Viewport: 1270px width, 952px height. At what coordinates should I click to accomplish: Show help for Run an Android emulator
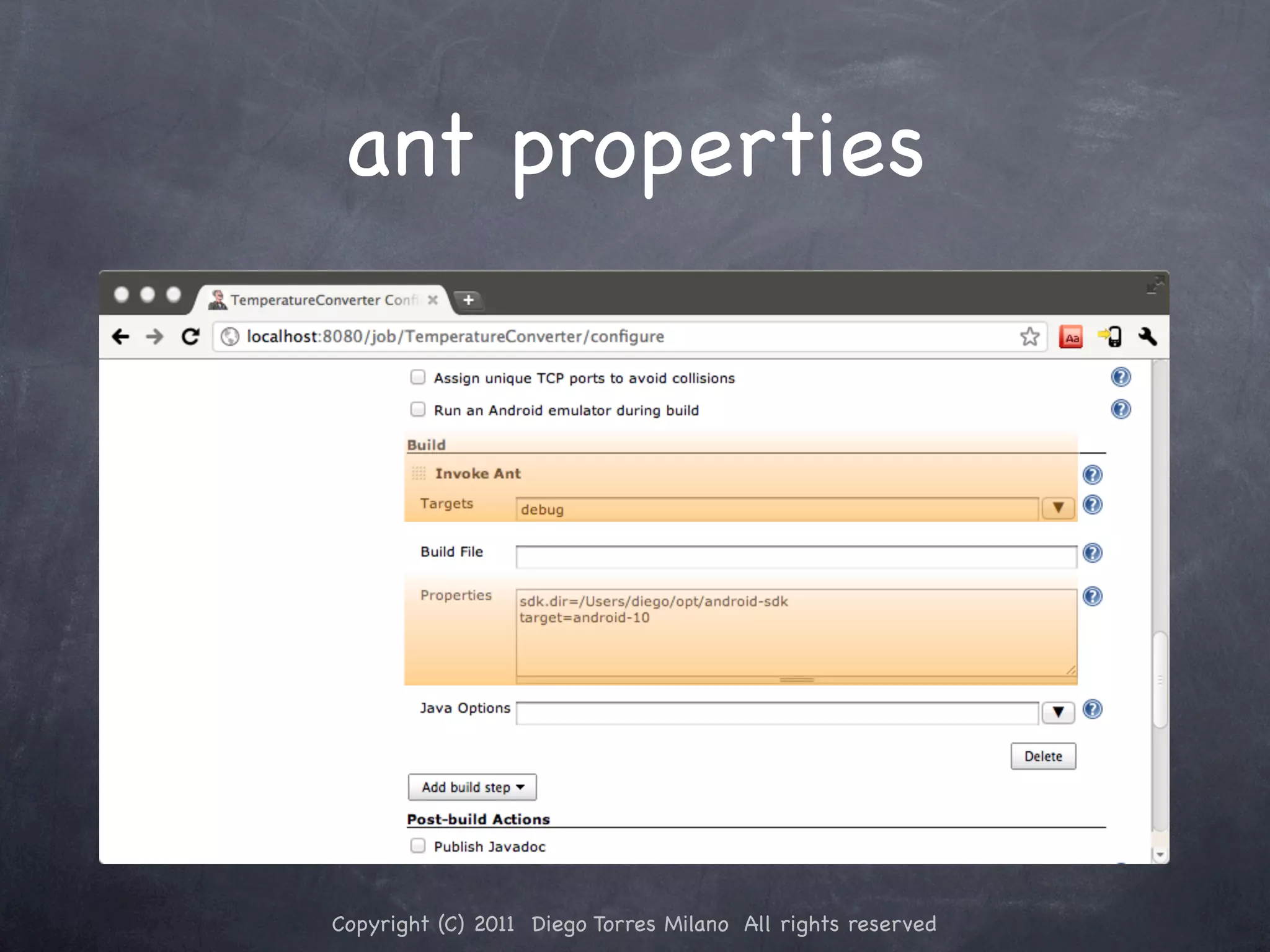click(x=1121, y=409)
